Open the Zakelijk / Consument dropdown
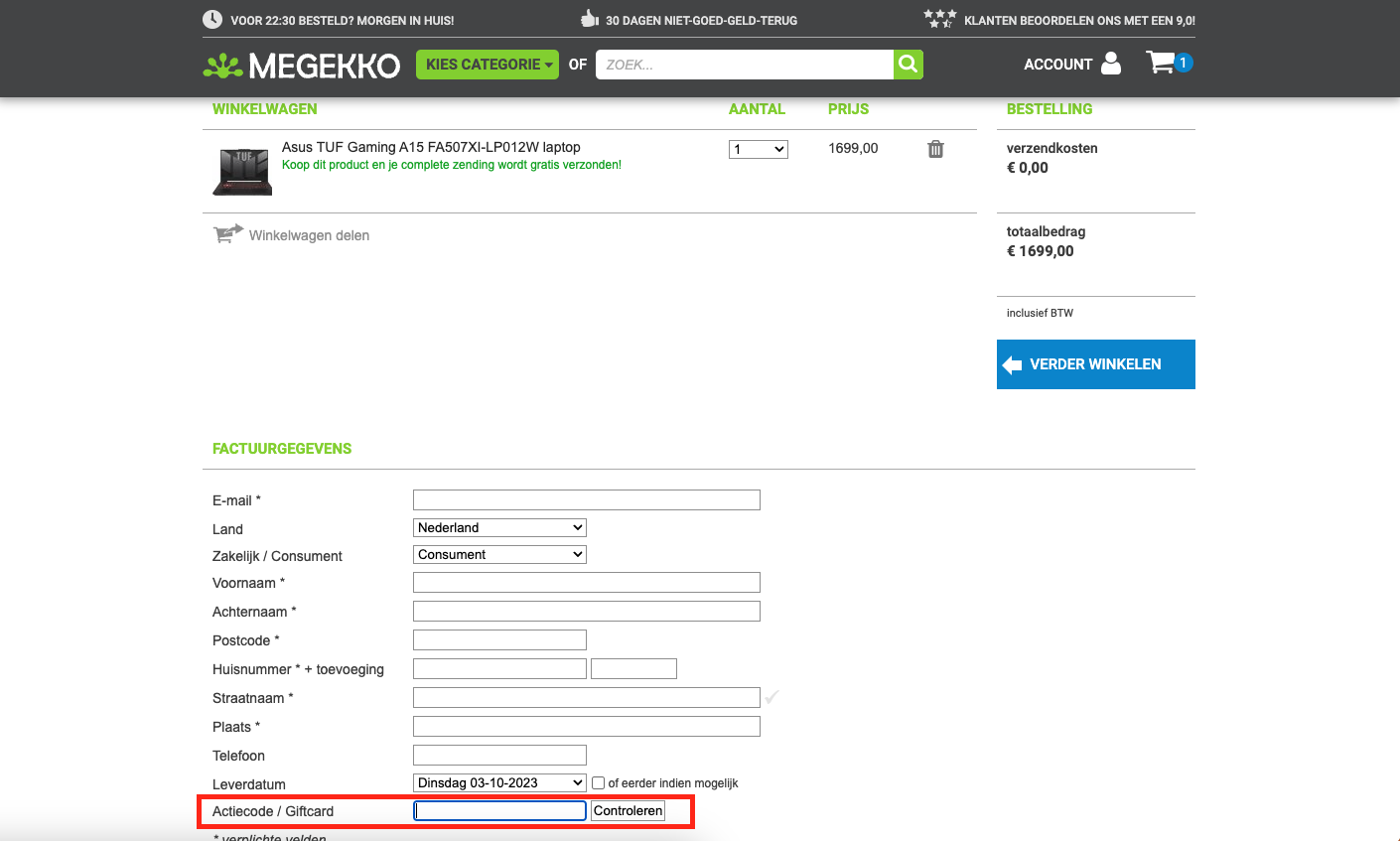Screen dimensions: 1400x841 (499, 554)
